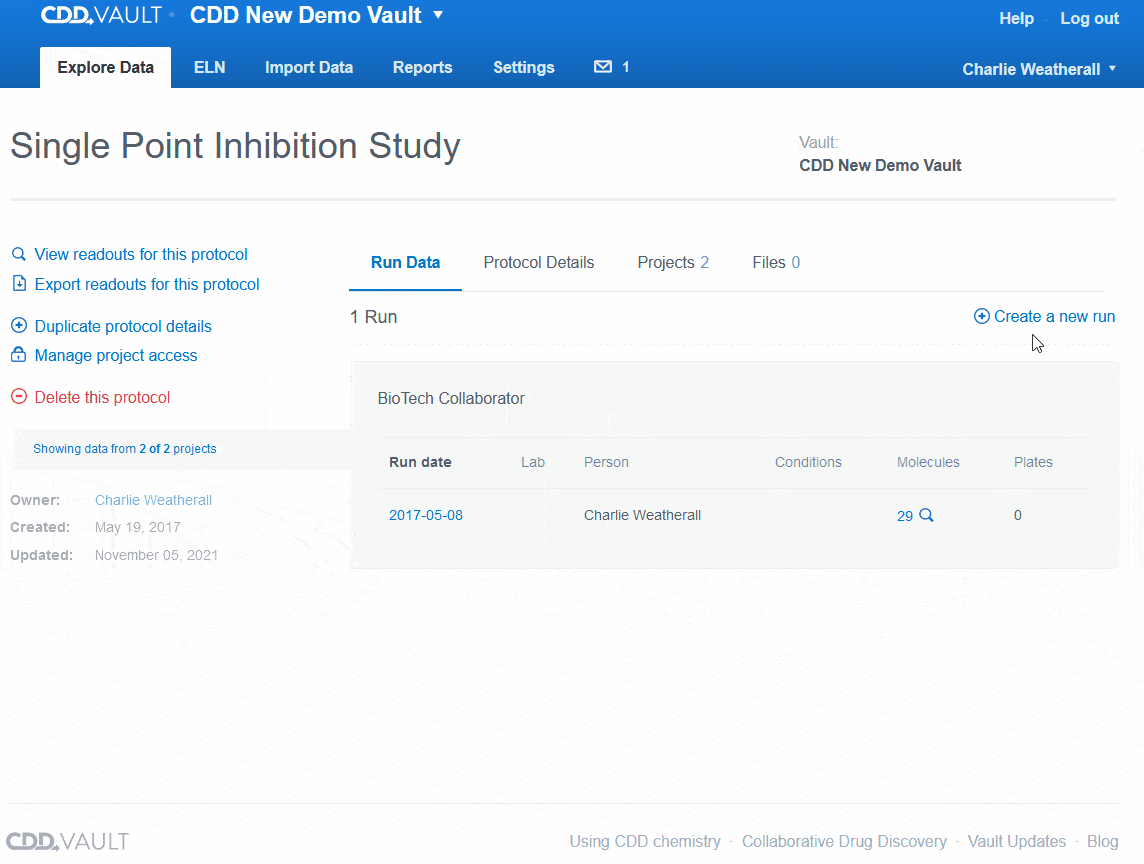Open the Charlie Weatherall user menu arrow

click(1113, 69)
